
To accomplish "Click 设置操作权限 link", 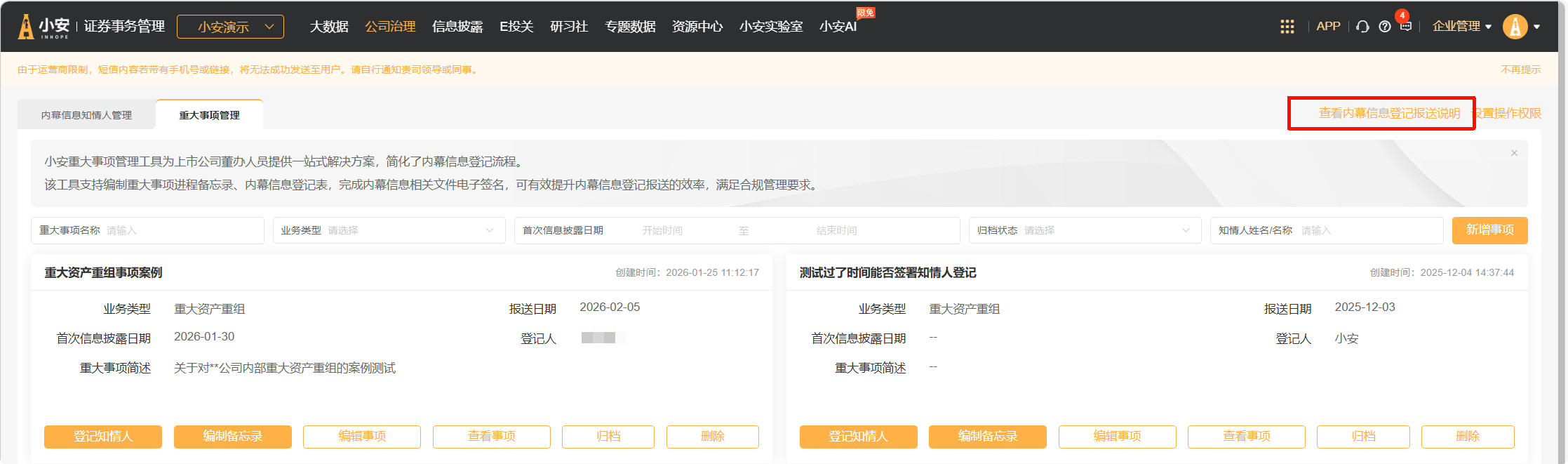I will click(1506, 113).
